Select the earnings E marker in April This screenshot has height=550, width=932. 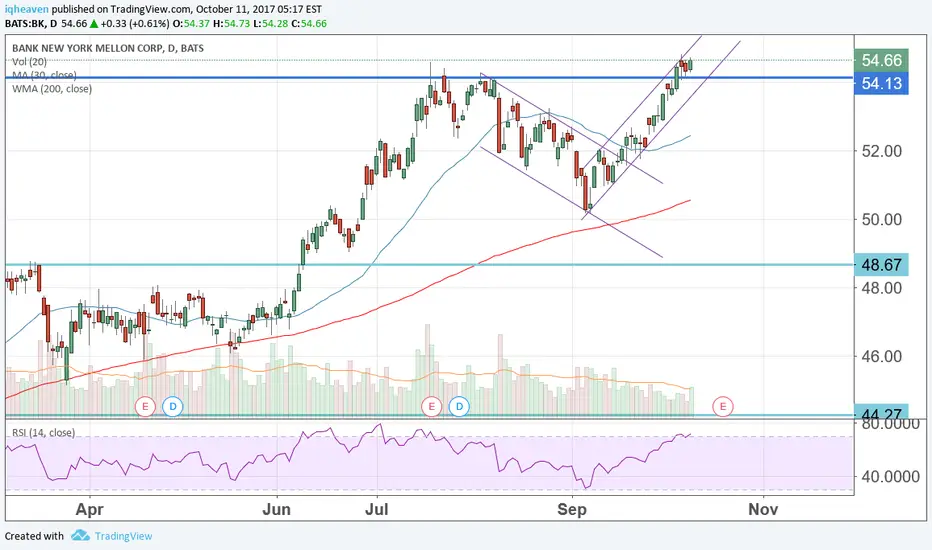pos(145,407)
